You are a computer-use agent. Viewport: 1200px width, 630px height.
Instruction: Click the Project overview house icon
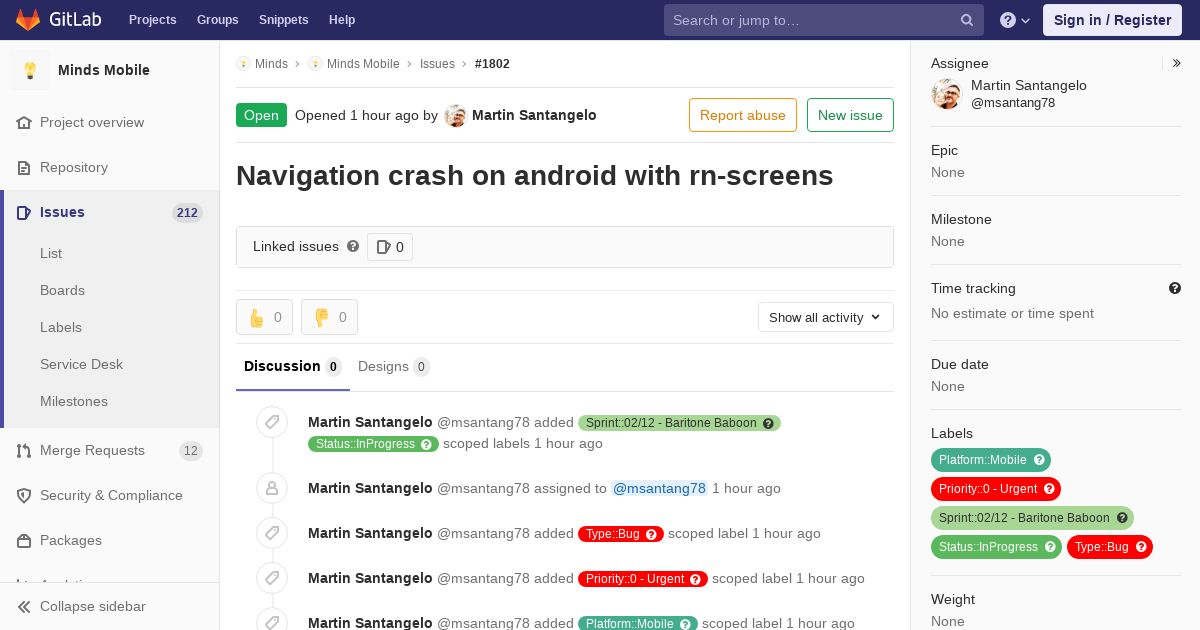[x=24, y=122]
